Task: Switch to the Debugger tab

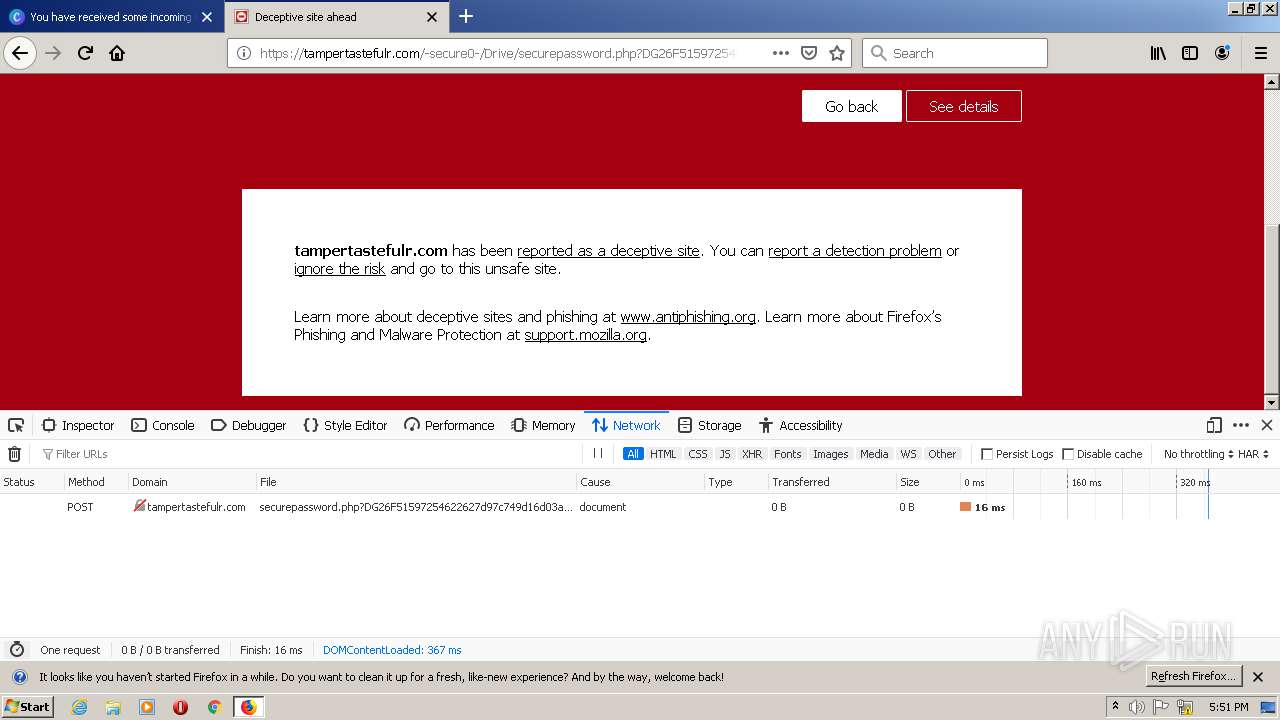Action: pos(249,425)
